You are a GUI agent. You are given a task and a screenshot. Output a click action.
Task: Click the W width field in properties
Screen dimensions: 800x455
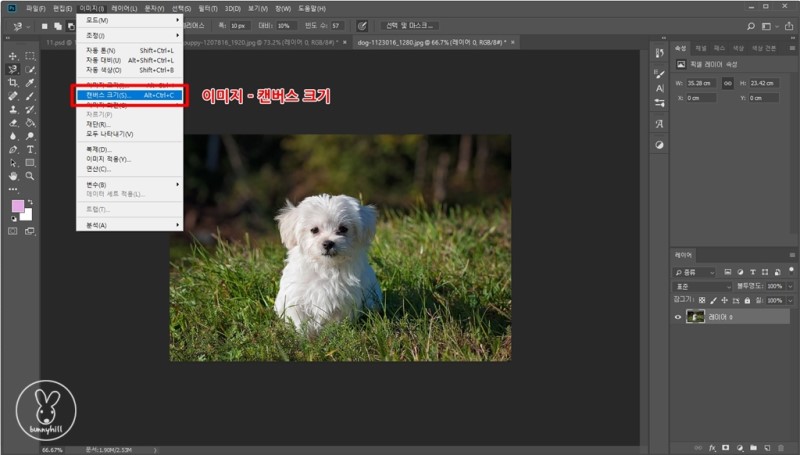point(701,83)
